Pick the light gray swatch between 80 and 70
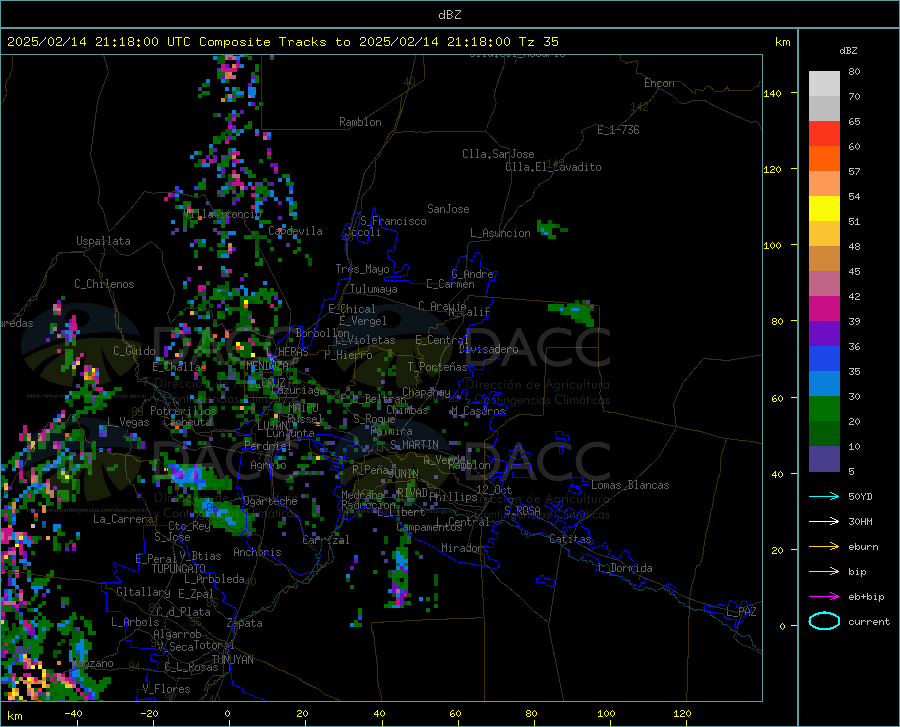The image size is (900, 727). pyautogui.click(x=824, y=84)
